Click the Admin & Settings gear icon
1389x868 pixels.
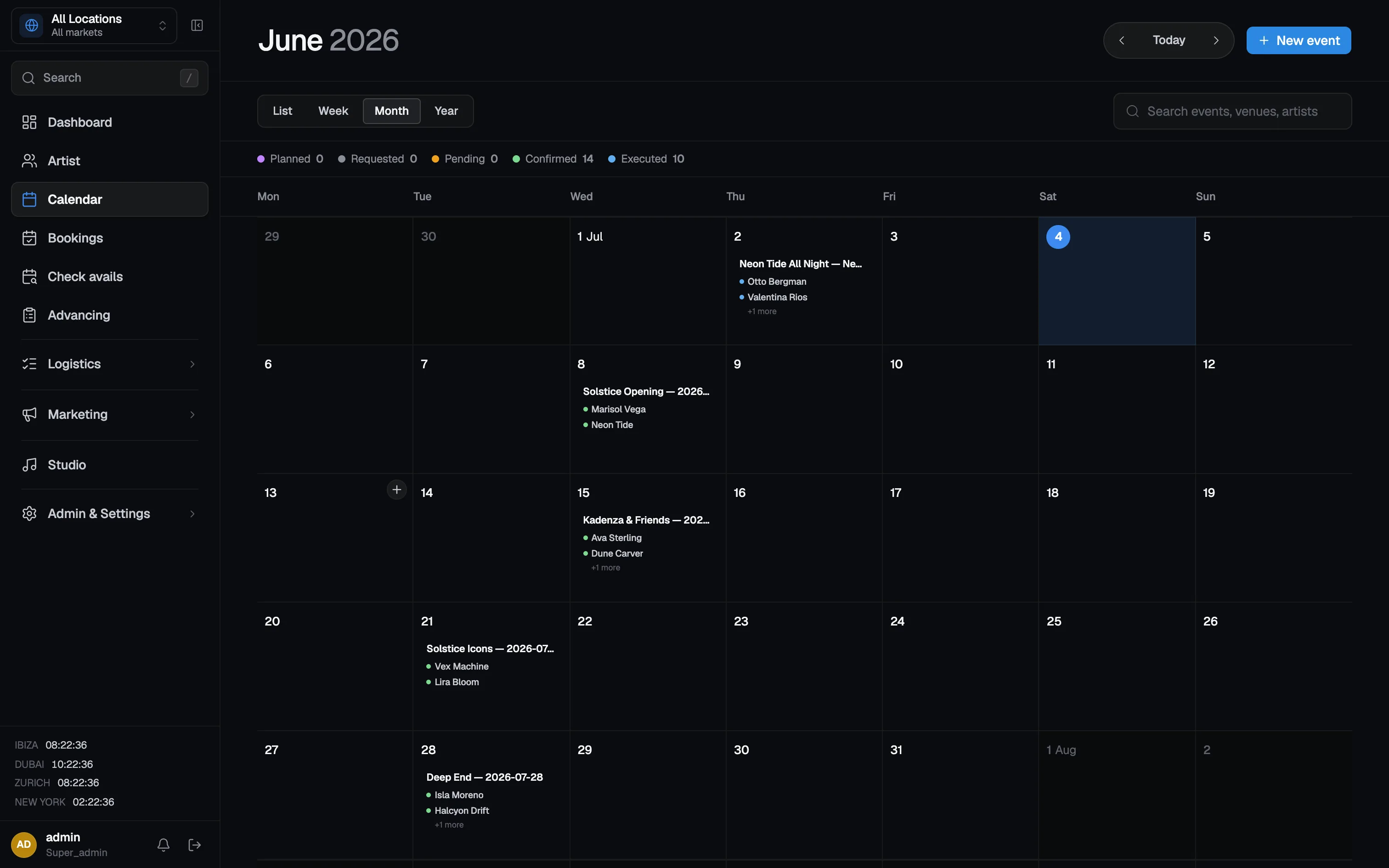click(x=29, y=514)
